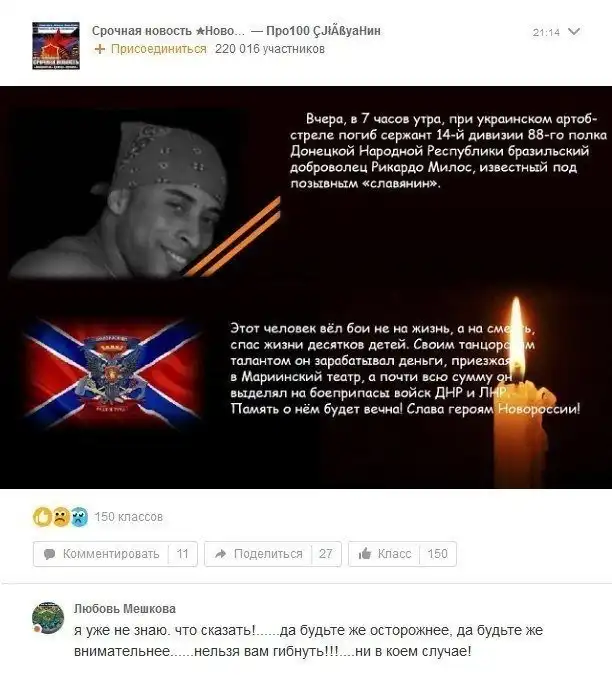The image size is (612, 675).
Task: Click the 21:14 post timestamp
Action: click(x=546, y=32)
